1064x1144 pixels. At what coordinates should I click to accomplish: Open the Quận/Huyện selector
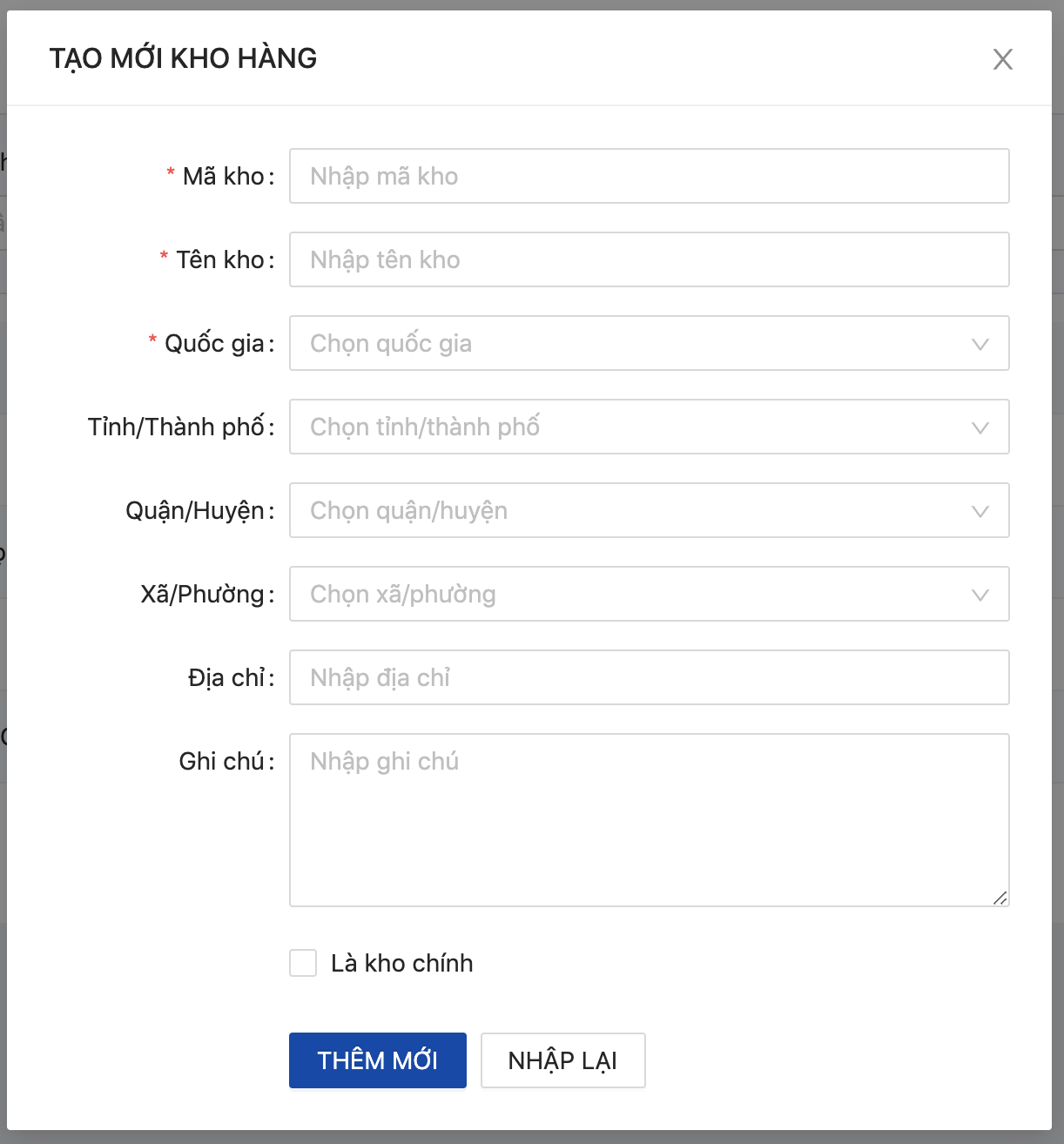[x=636, y=510]
